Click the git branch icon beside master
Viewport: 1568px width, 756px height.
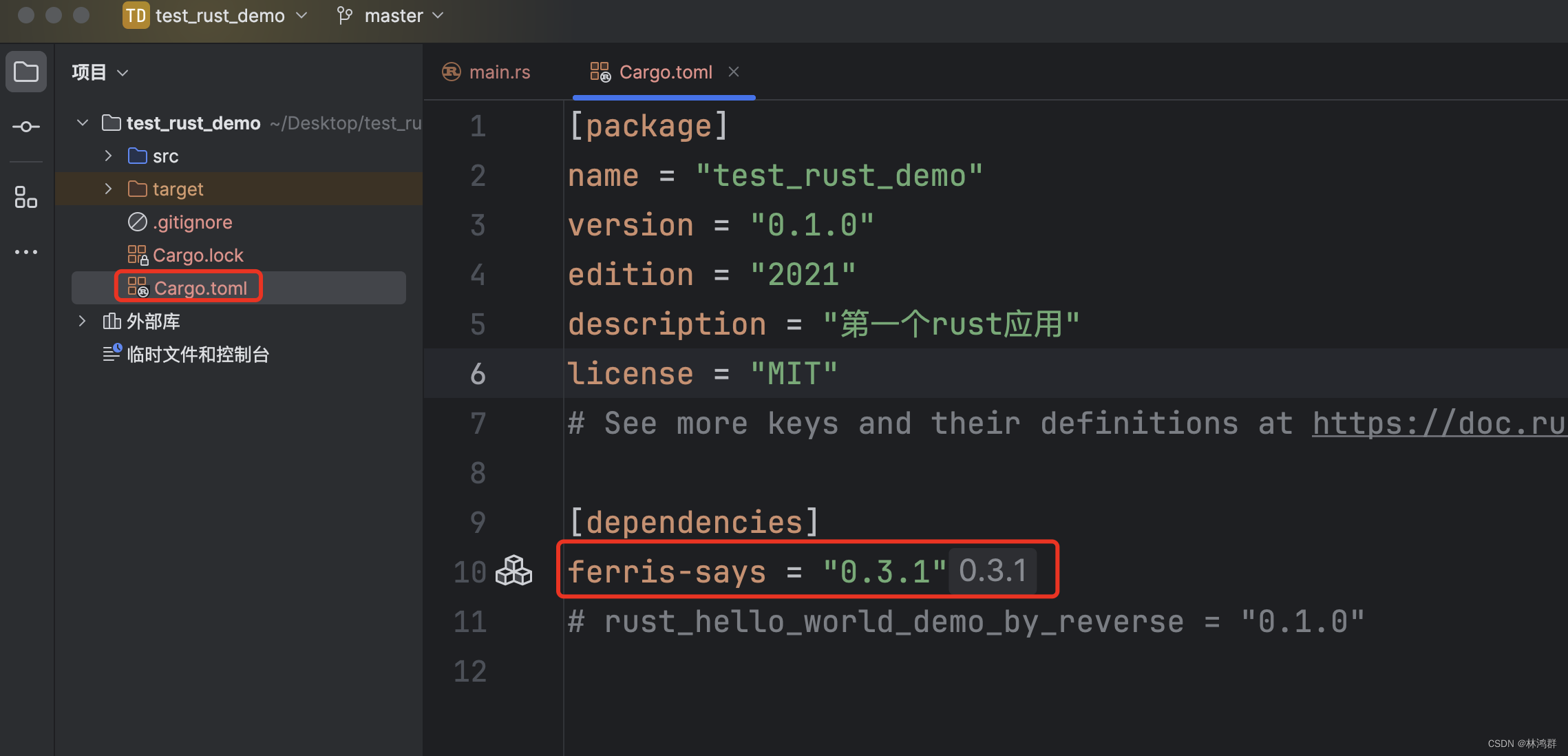pyautogui.click(x=345, y=15)
